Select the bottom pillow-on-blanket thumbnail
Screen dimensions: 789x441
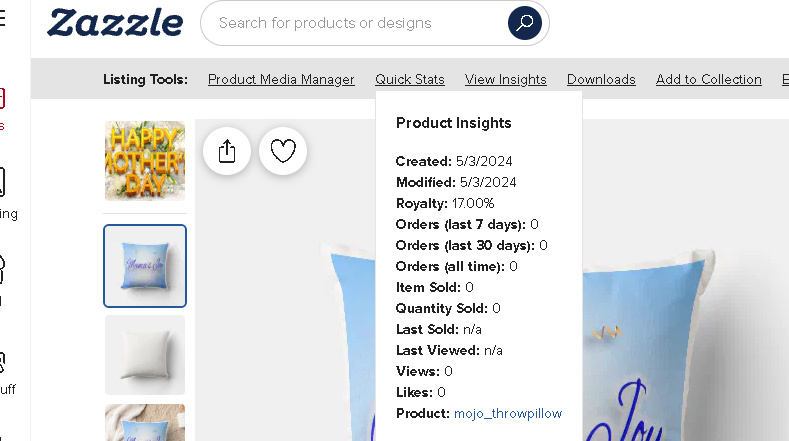tap(145, 422)
